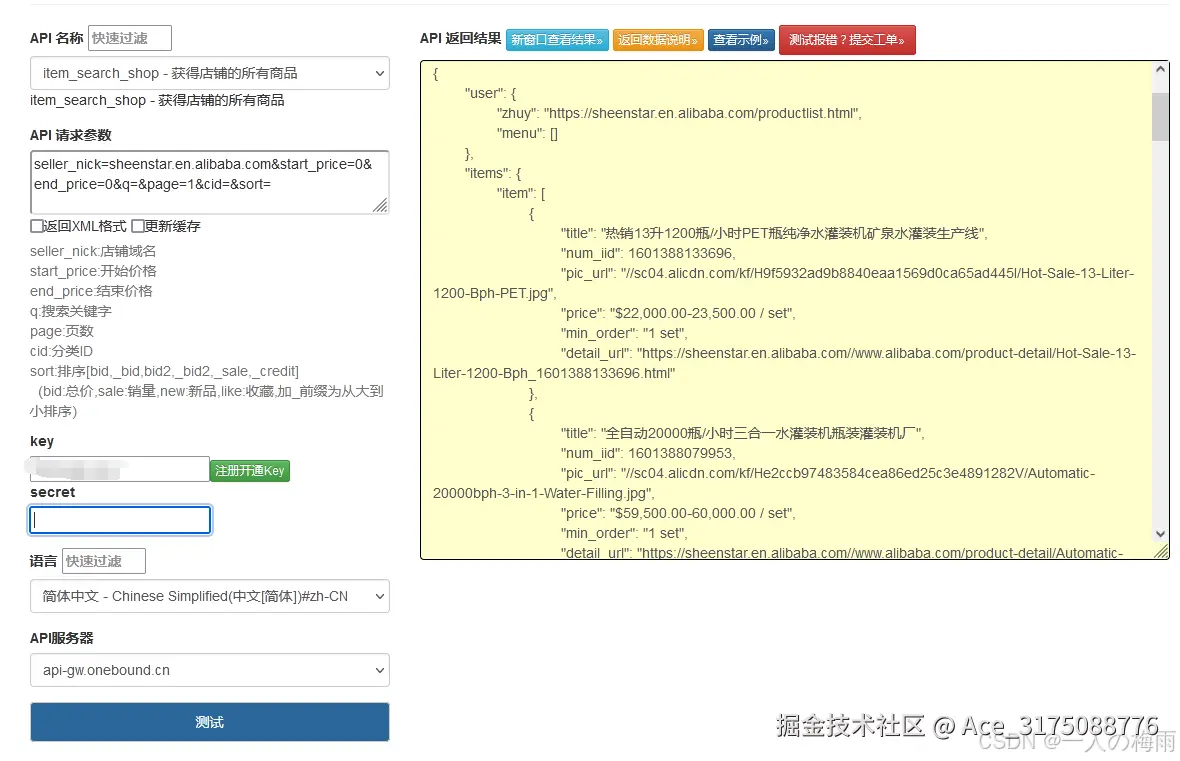1180x761 pixels.
Task: View examples with the 查看示例 button
Action: [741, 42]
